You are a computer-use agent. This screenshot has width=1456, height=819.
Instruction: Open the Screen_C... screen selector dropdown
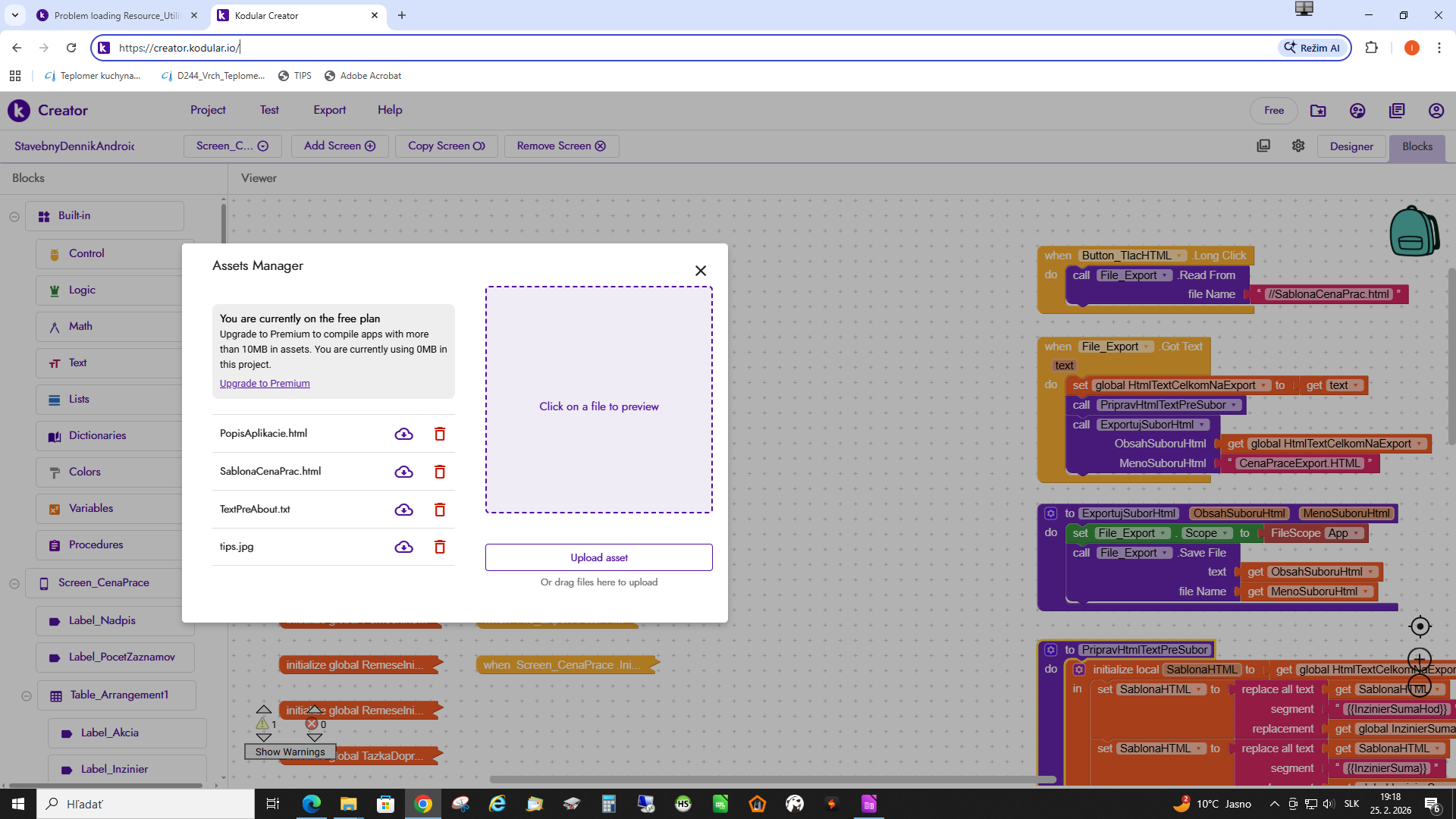tap(232, 146)
